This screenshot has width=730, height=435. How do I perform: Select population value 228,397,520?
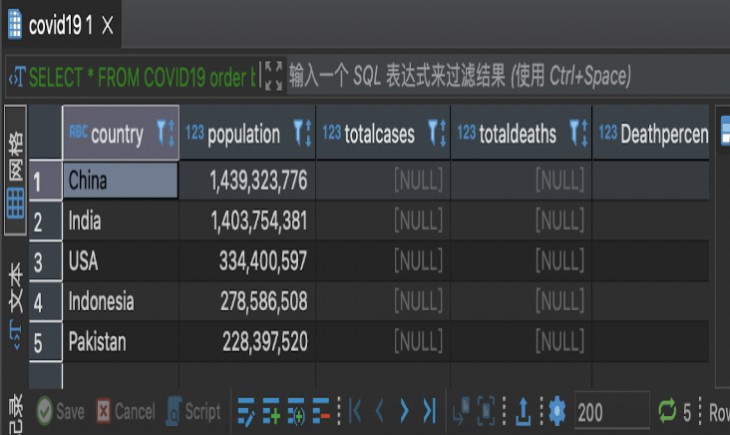point(248,342)
